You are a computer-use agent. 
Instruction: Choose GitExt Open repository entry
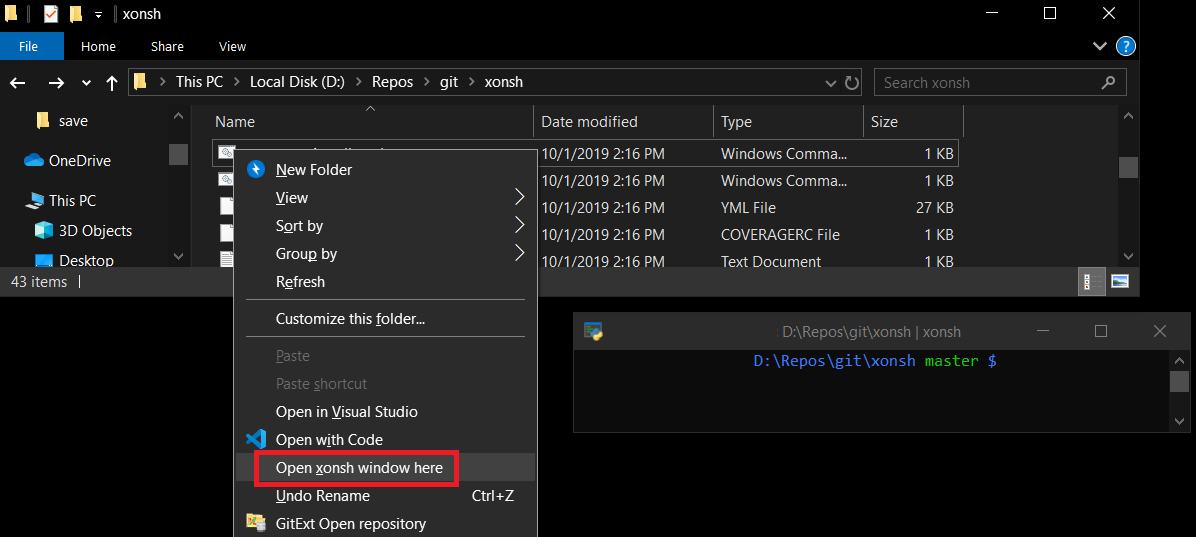385,523
